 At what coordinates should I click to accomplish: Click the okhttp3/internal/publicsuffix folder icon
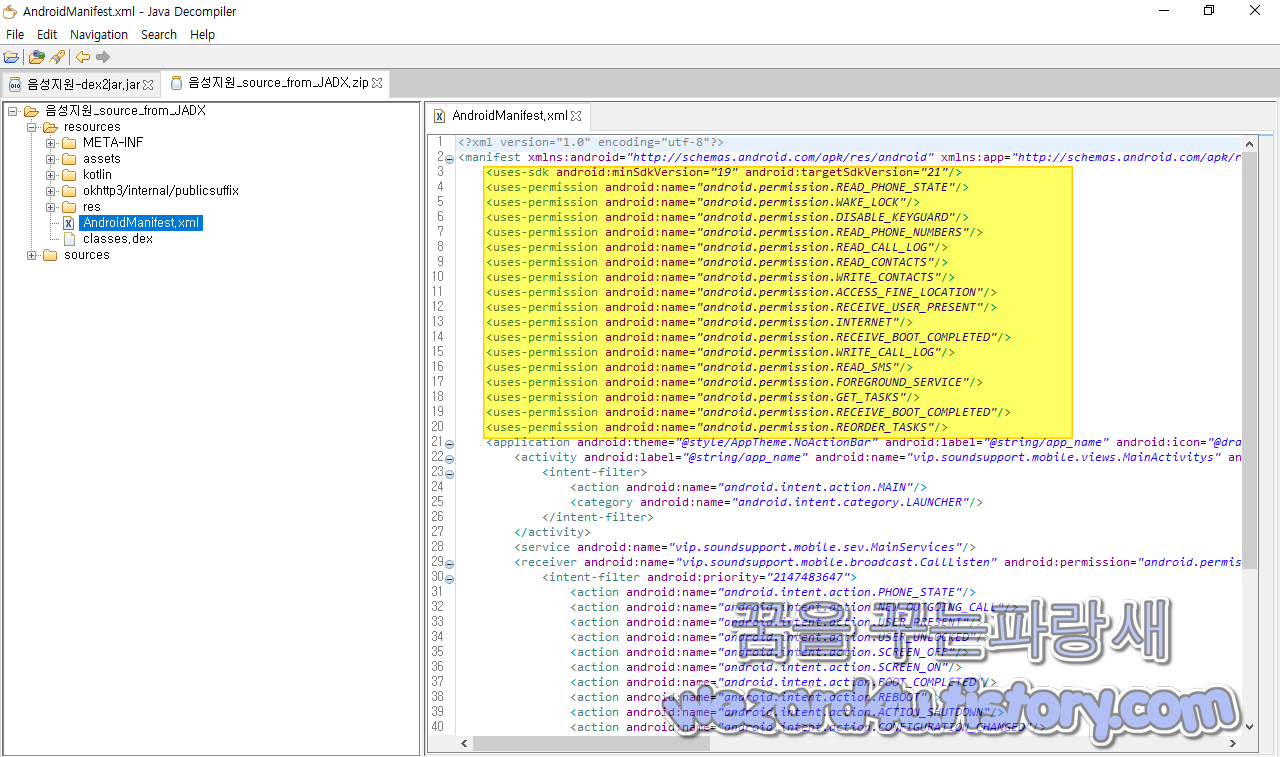[69, 191]
